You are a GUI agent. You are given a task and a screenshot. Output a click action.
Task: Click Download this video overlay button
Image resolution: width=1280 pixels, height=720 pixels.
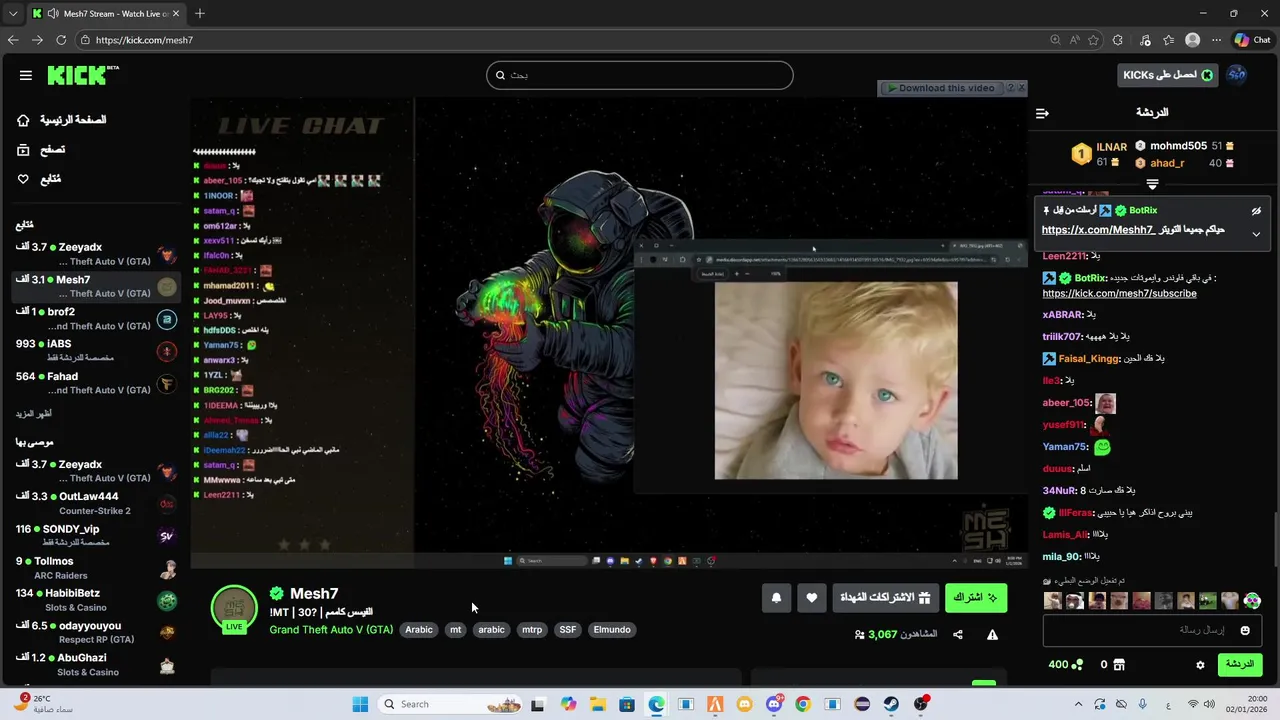pos(941,88)
